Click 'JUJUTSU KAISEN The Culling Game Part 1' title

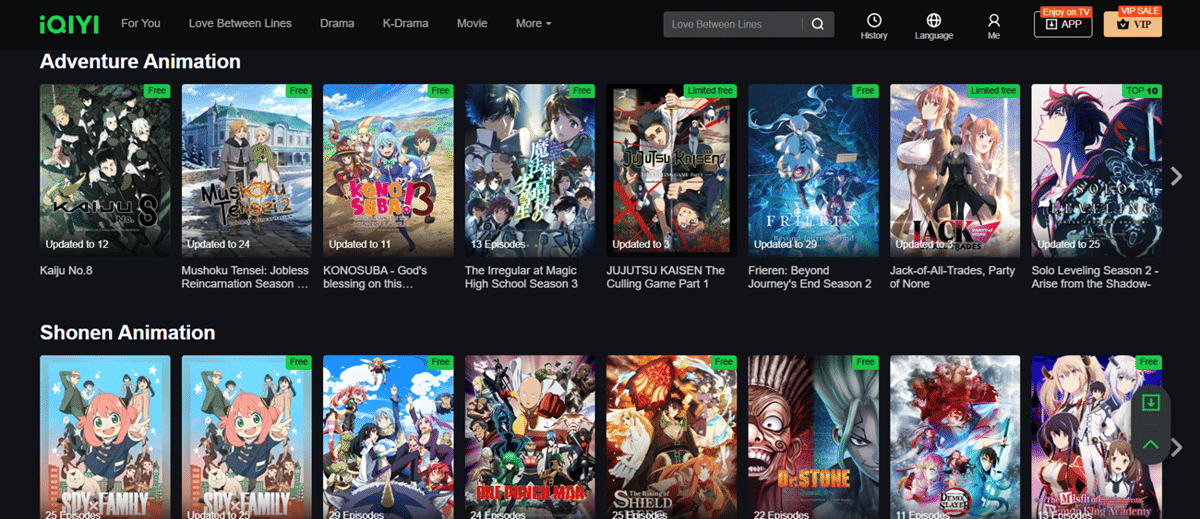pos(665,277)
